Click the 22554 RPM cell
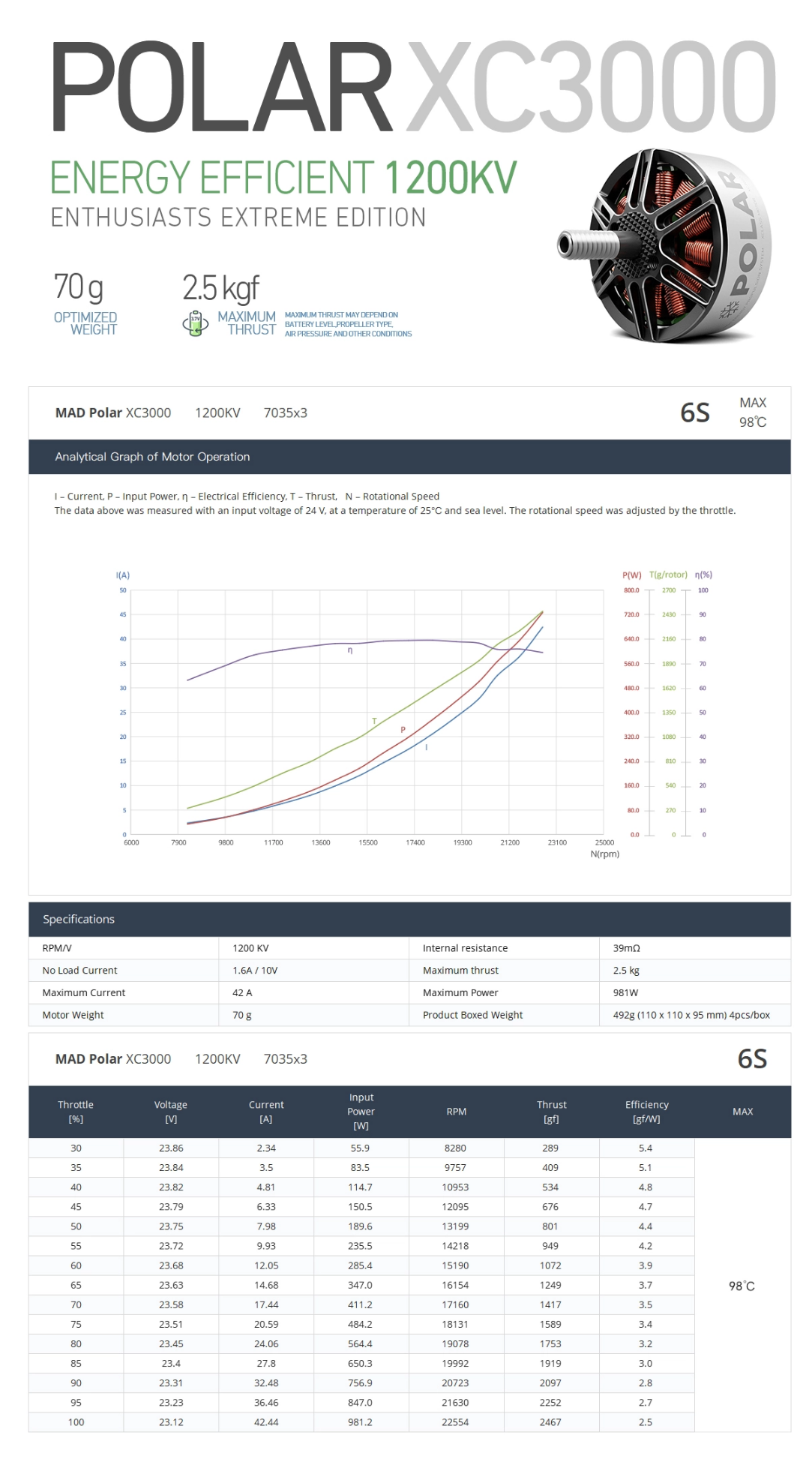The image size is (812, 1465). 455,1422
